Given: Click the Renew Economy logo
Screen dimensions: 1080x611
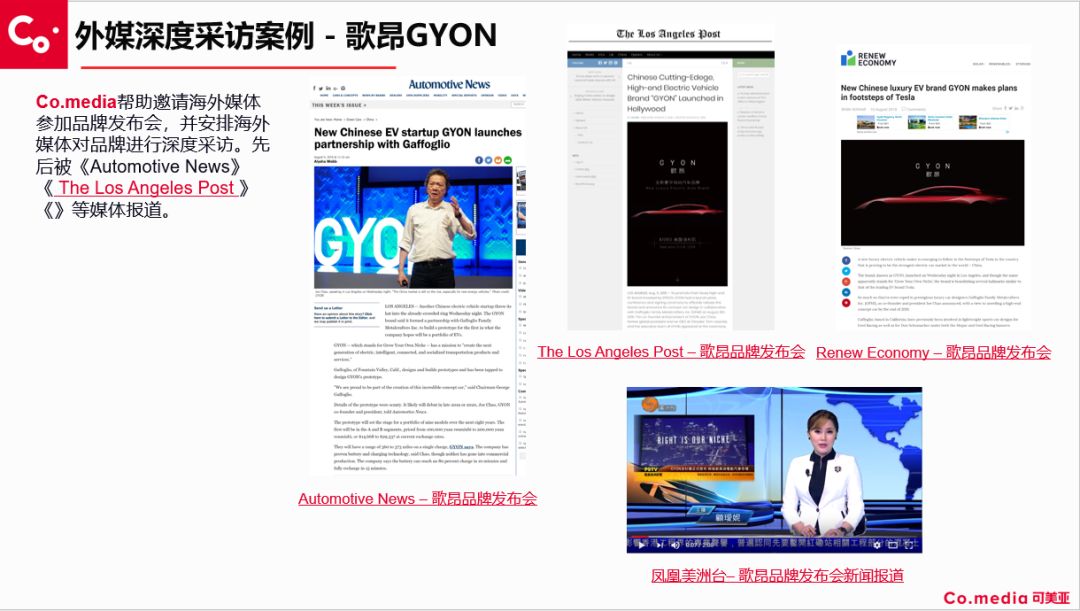Looking at the screenshot, I should coord(869,59).
